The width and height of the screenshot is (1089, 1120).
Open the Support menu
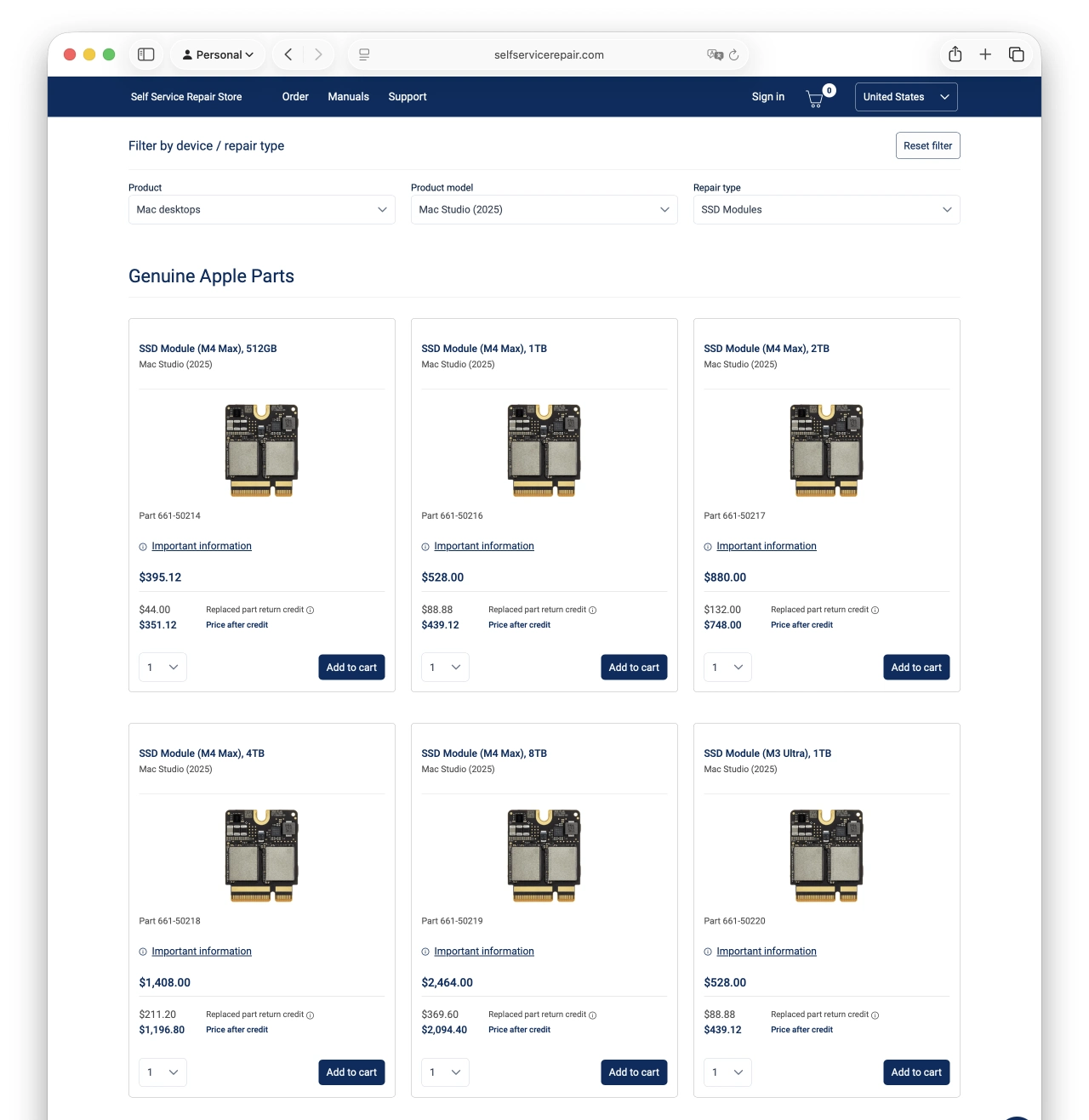click(408, 97)
